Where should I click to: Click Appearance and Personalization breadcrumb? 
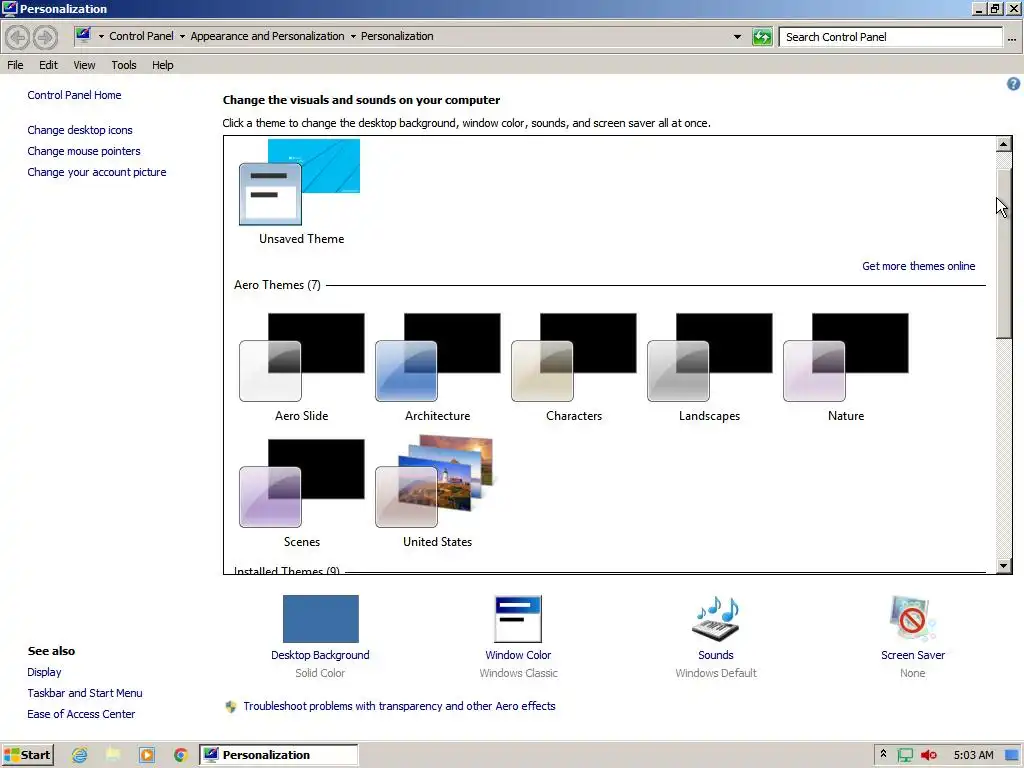point(267,36)
